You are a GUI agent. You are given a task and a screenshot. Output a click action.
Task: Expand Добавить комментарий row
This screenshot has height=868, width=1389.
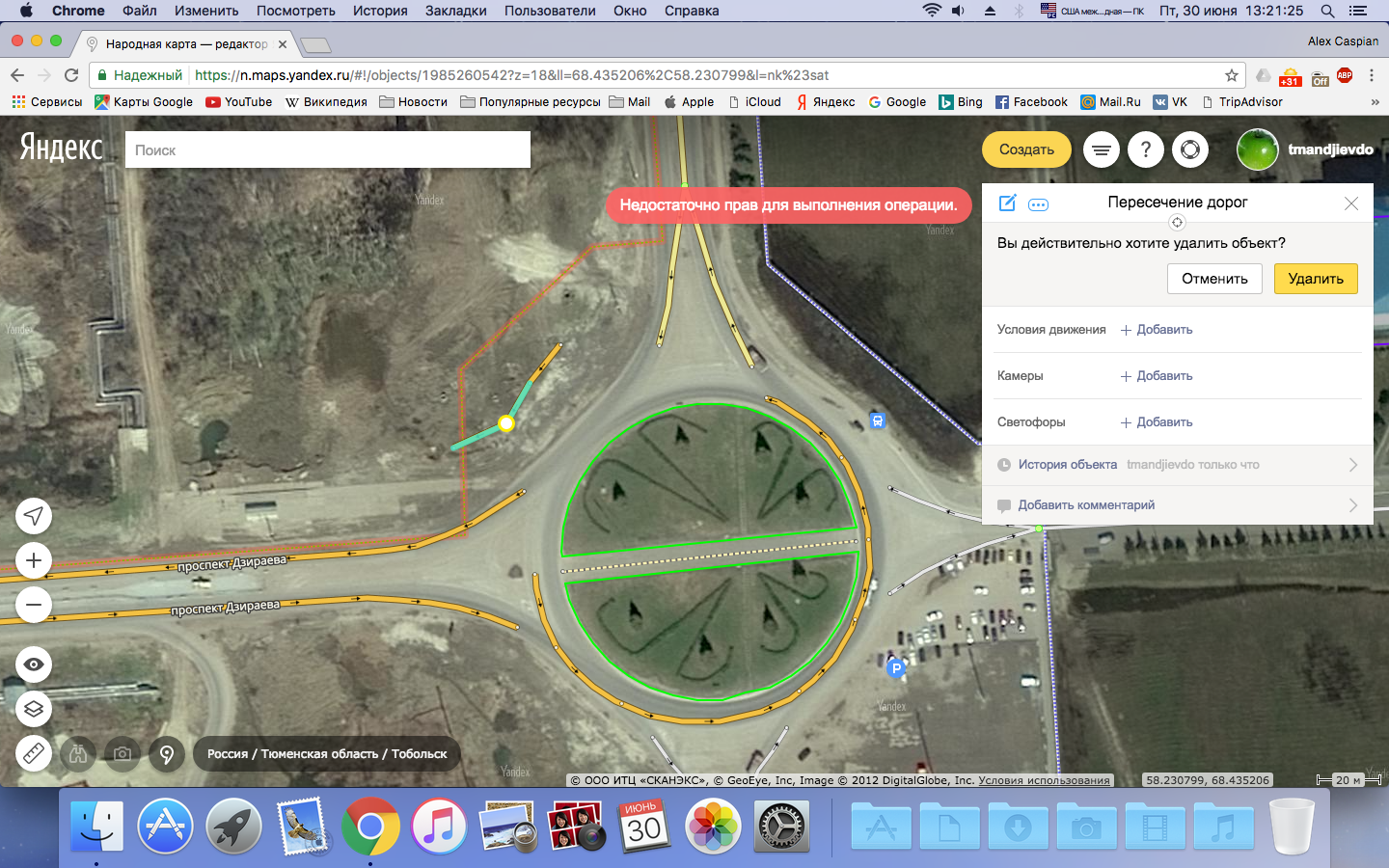click(x=1178, y=505)
